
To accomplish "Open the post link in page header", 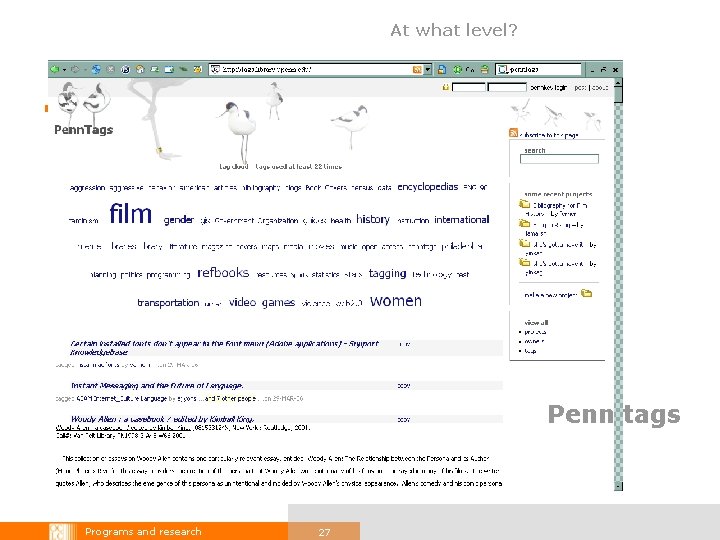I will pyautogui.click(x=580, y=87).
